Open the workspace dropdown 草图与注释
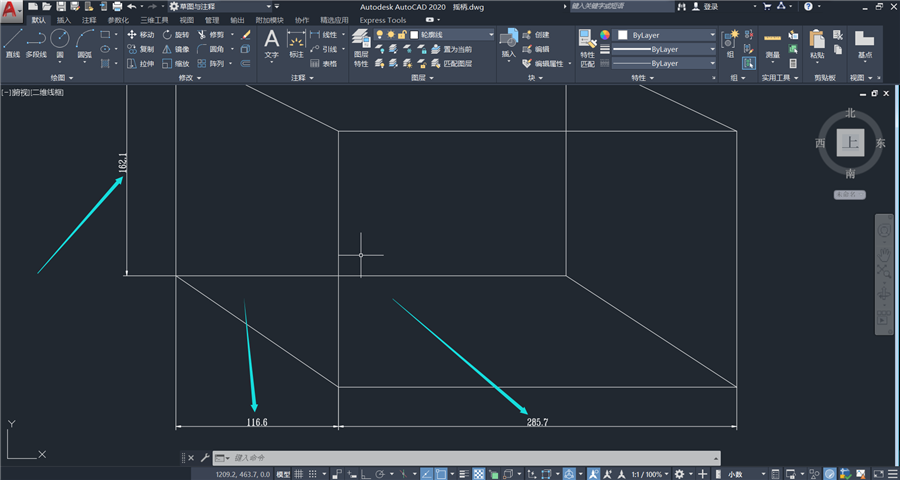Viewport: 900px width, 480px height. (220, 6)
